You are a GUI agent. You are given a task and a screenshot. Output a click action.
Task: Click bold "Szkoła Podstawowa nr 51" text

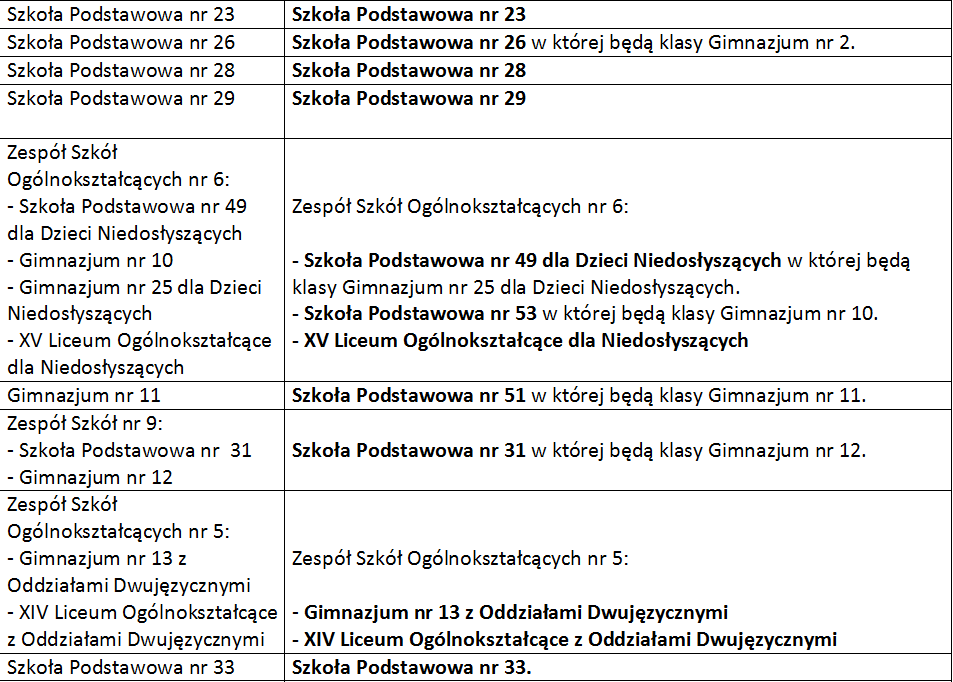click(408, 395)
